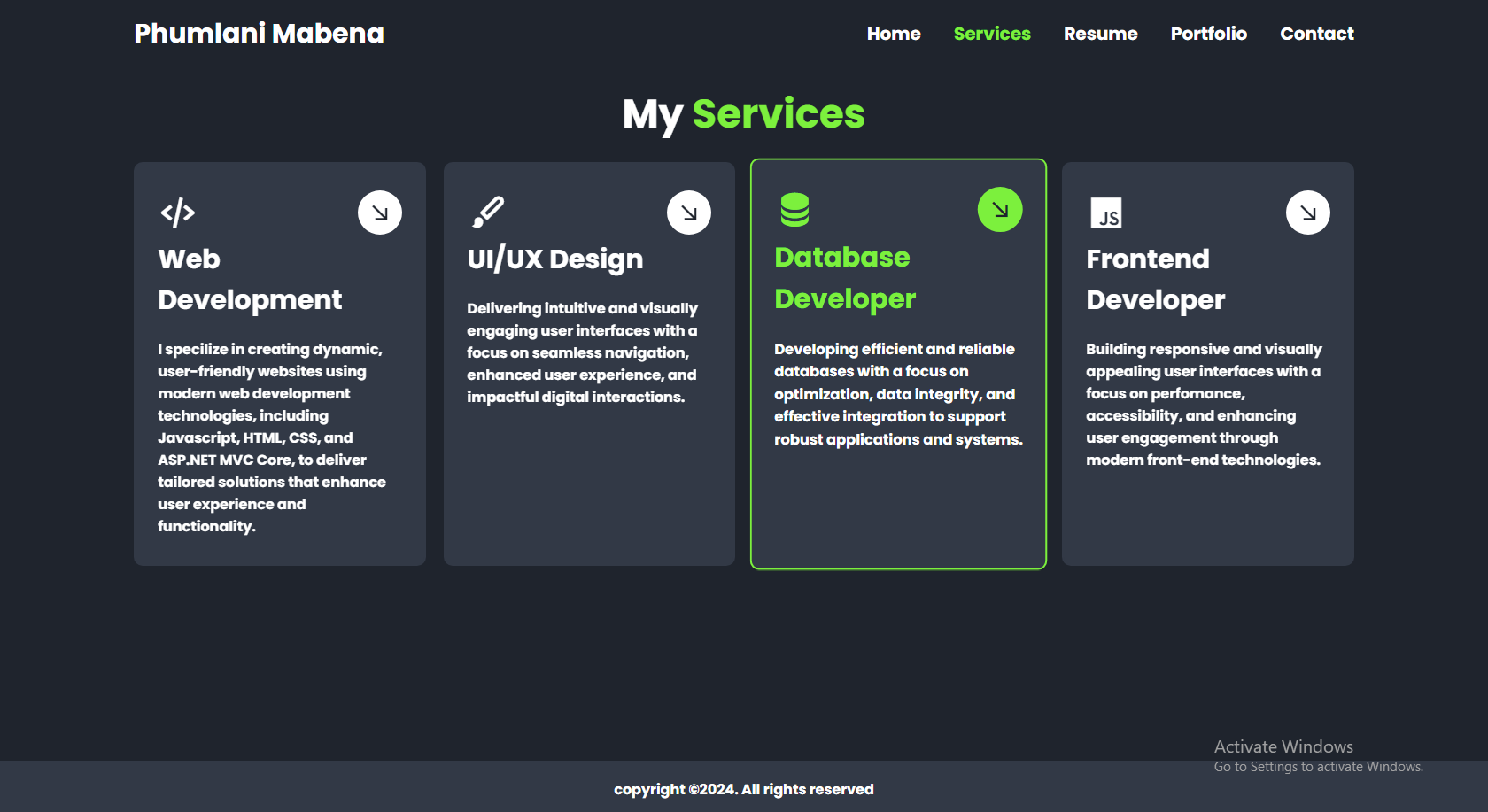The image size is (1488, 812).
Task: Select the 'UI/UX Design' card title
Action: [555, 259]
